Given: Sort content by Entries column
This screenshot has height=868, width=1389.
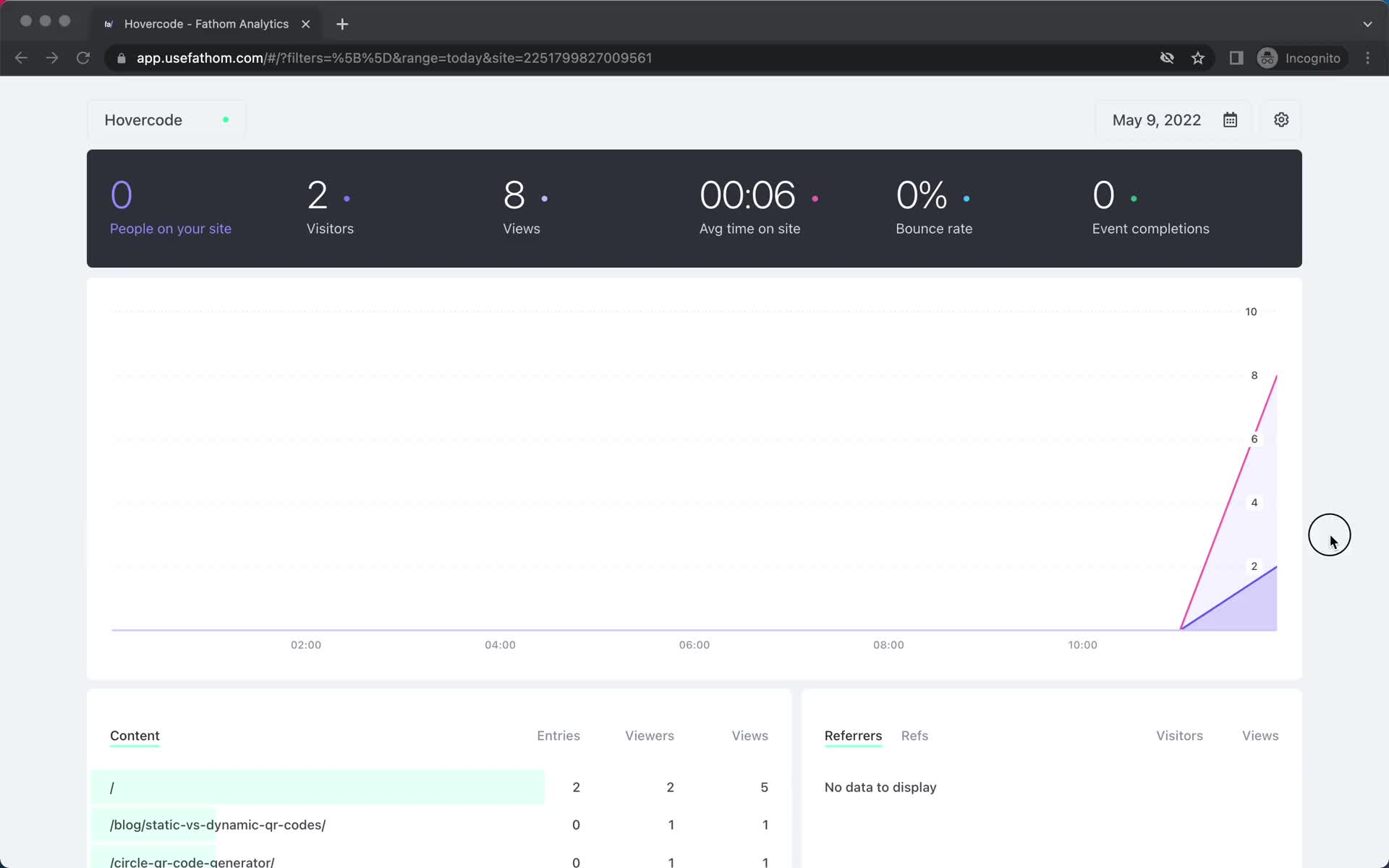Looking at the screenshot, I should tap(558, 736).
